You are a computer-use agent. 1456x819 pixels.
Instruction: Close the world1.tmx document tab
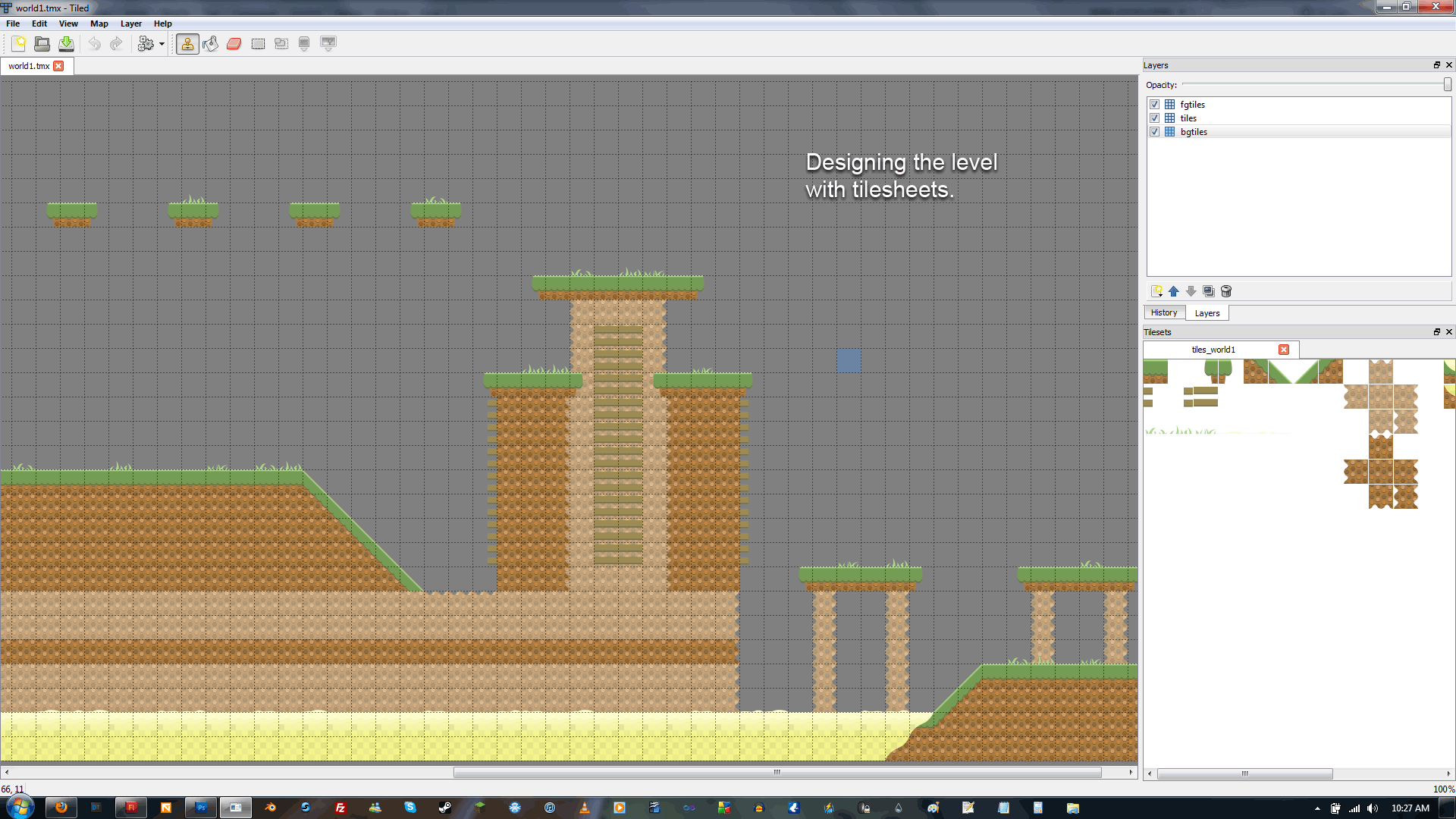point(58,66)
